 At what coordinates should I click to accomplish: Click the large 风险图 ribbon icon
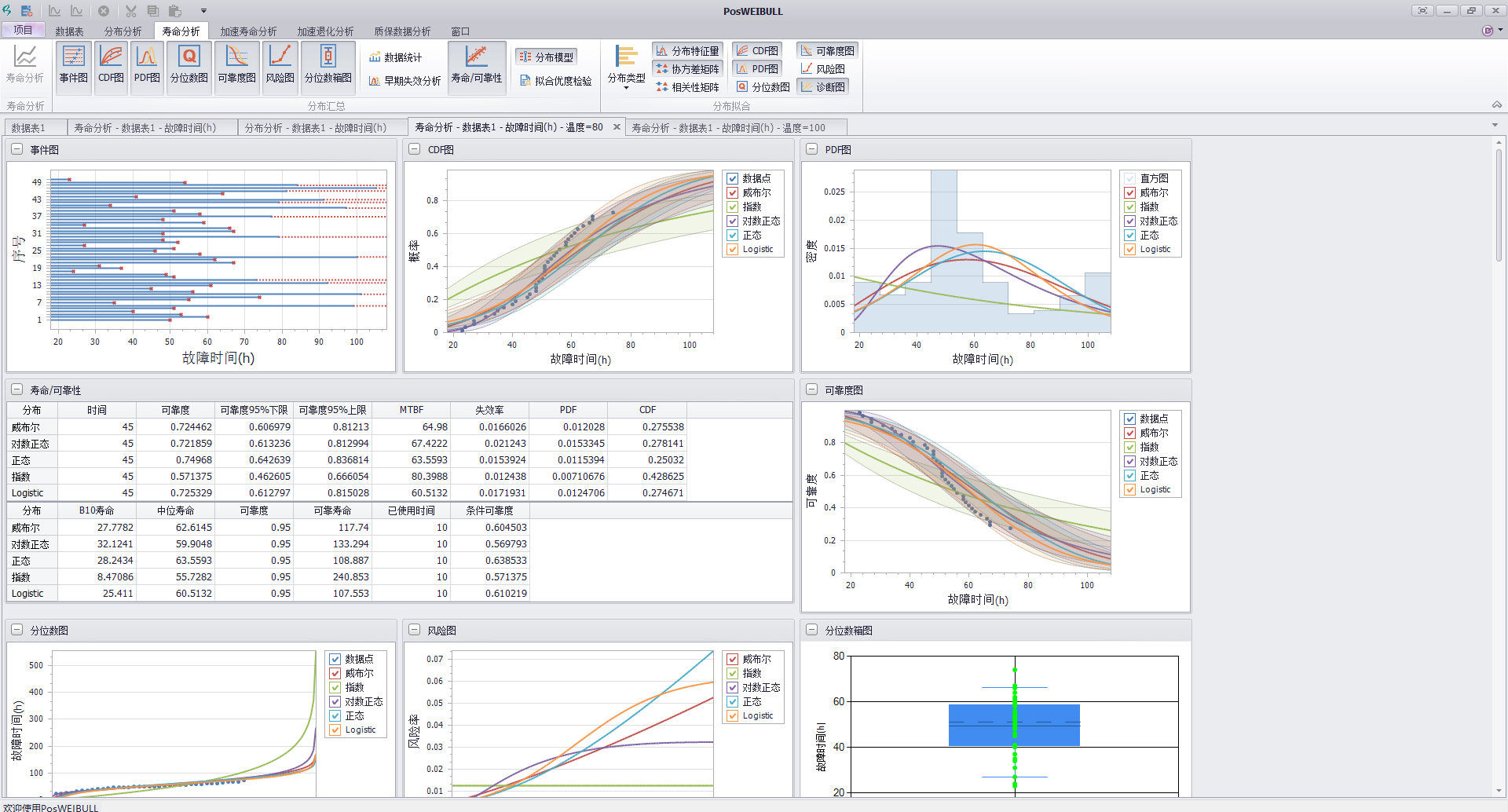[x=280, y=67]
